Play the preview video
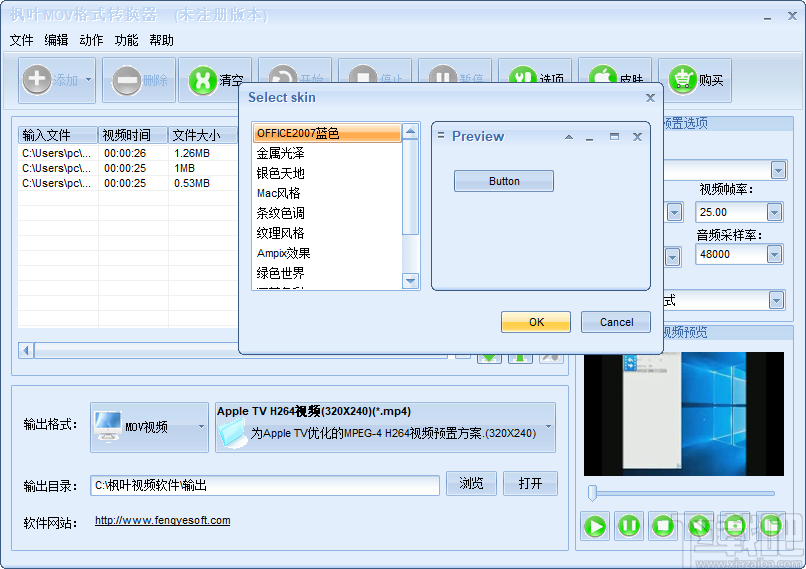 pyautogui.click(x=595, y=526)
